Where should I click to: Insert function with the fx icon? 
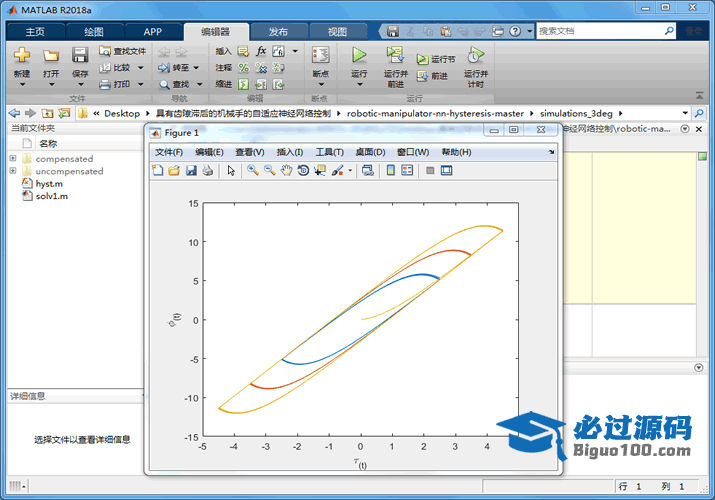(261, 51)
